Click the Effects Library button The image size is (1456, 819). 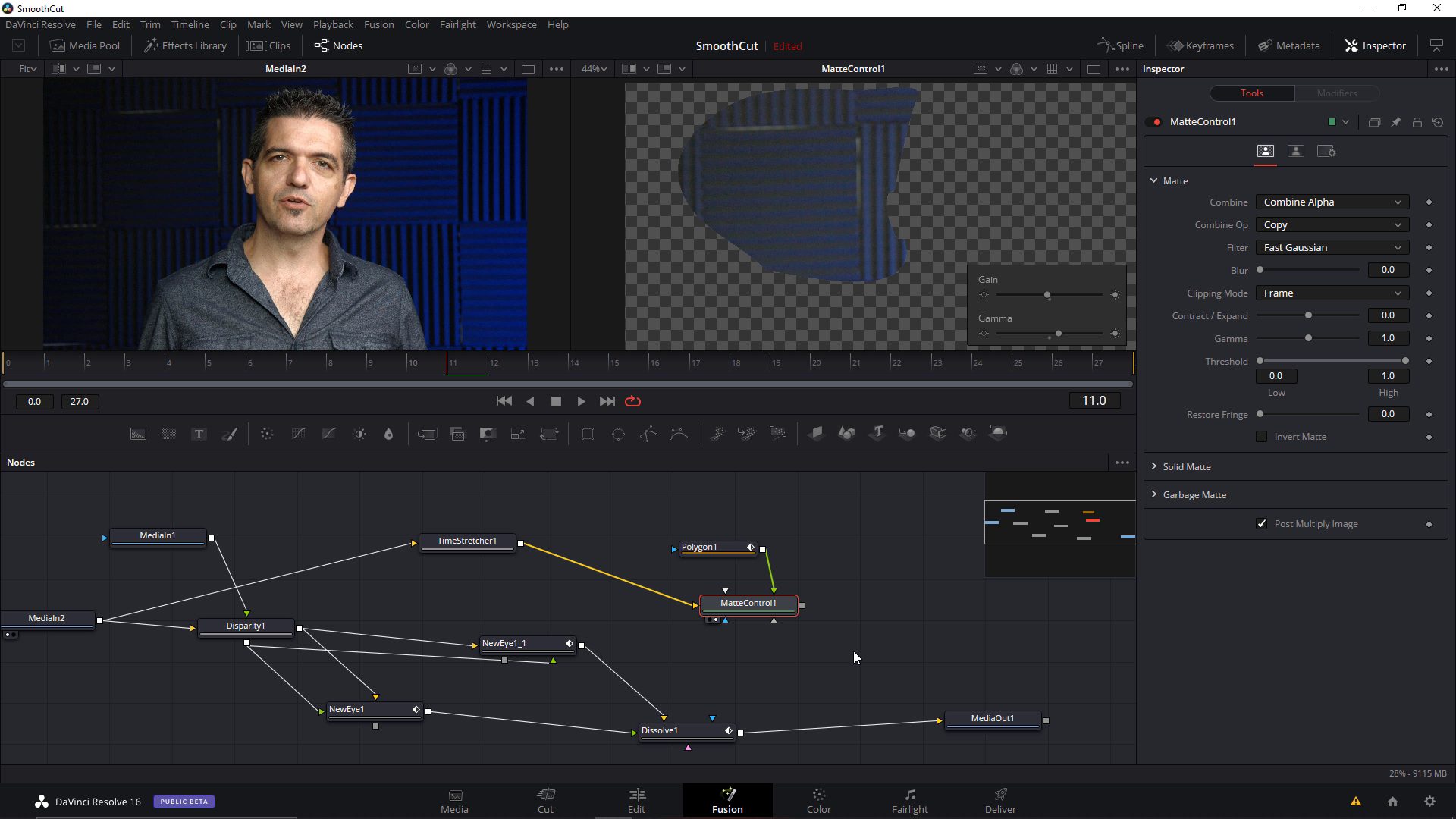184,45
